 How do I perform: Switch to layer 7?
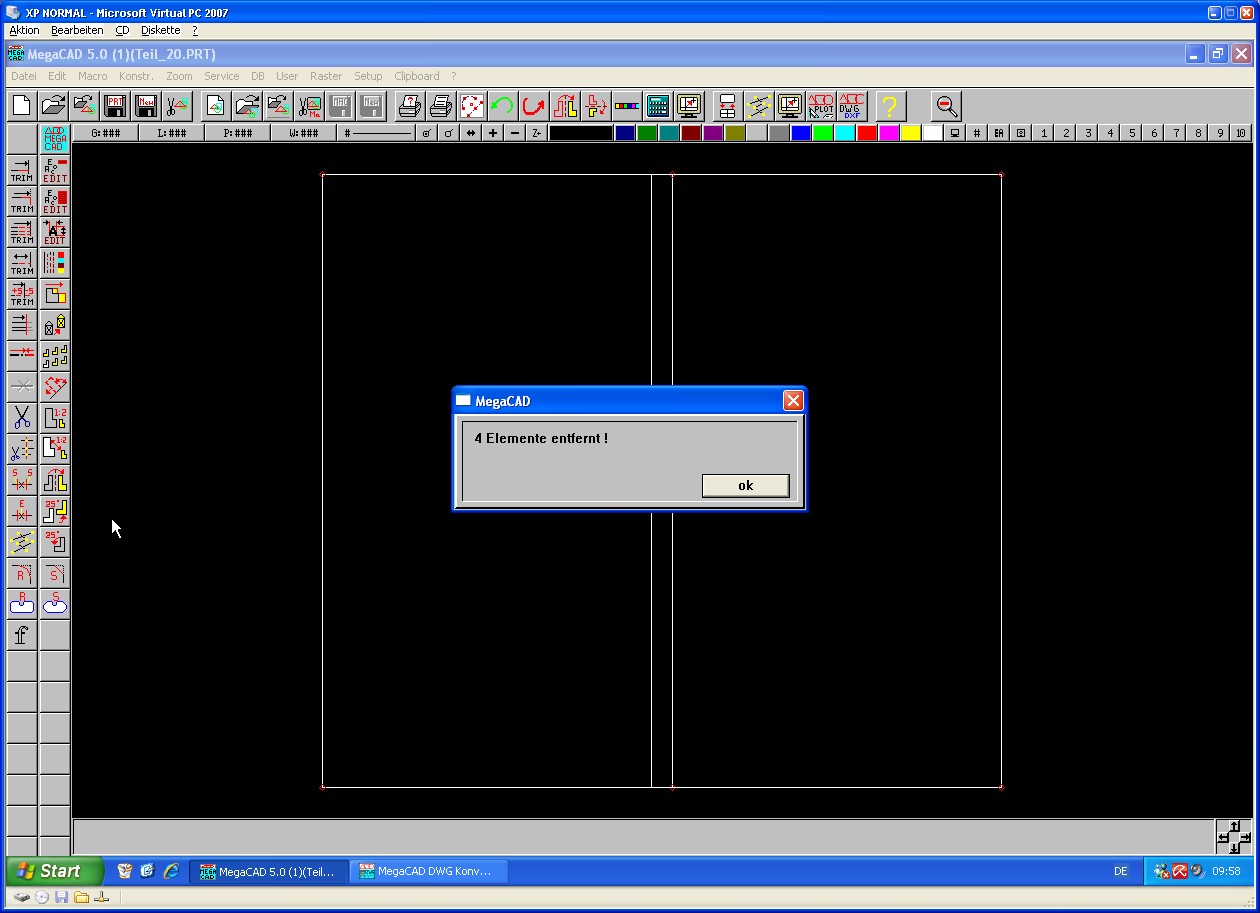(x=1176, y=133)
